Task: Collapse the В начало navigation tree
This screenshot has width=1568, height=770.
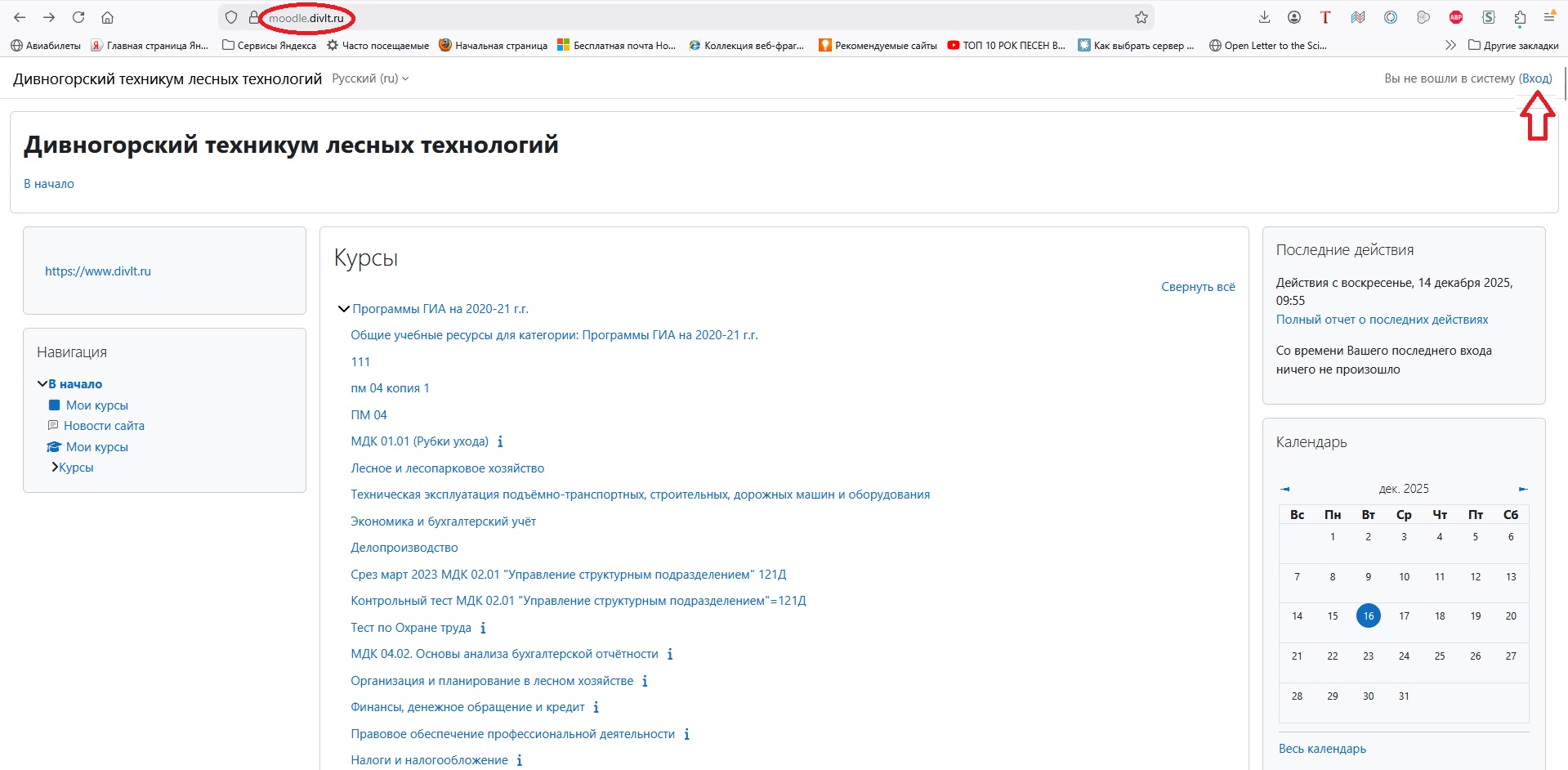Action: click(42, 384)
